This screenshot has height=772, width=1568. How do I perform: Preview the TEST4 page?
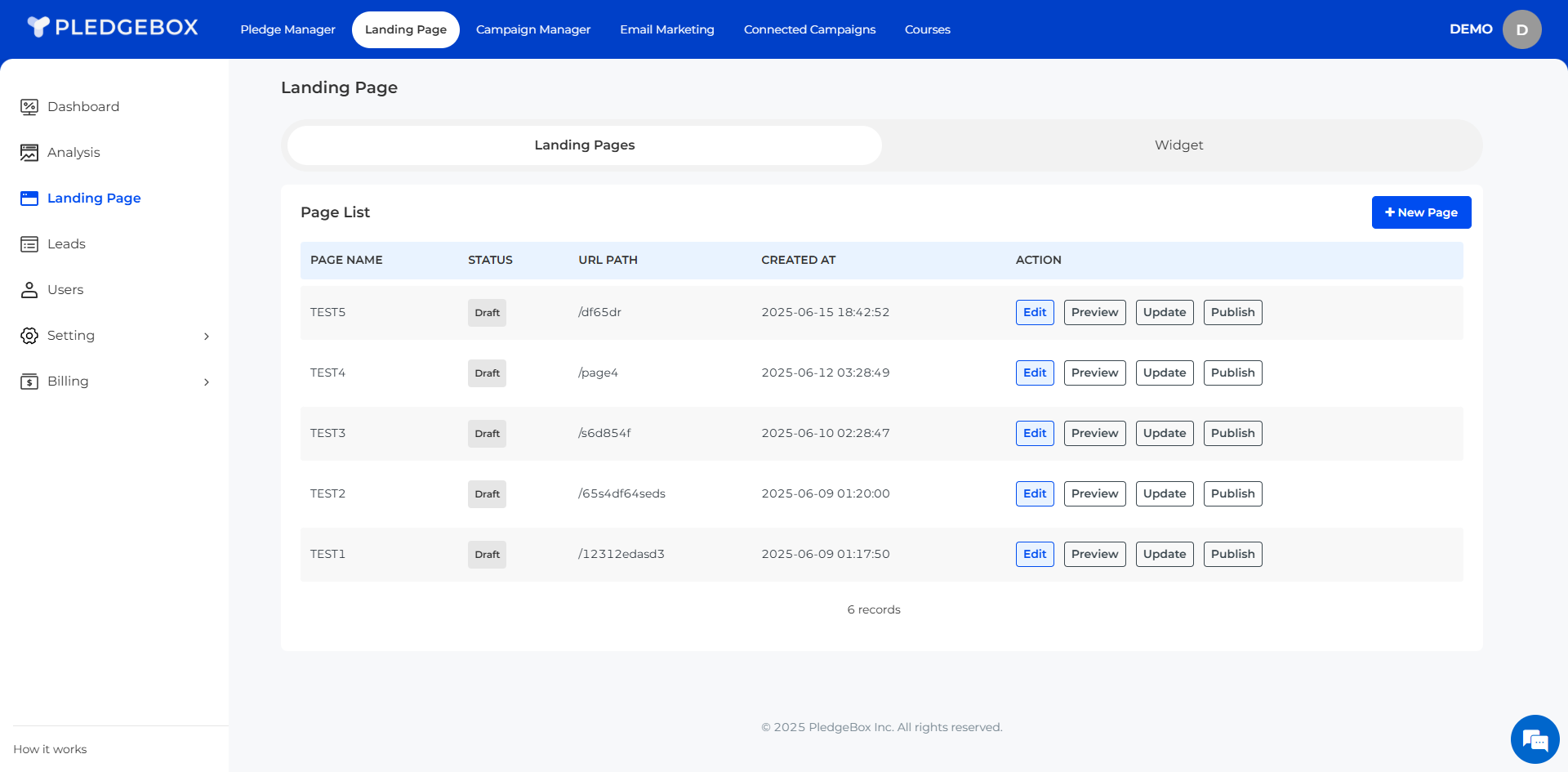coord(1095,373)
